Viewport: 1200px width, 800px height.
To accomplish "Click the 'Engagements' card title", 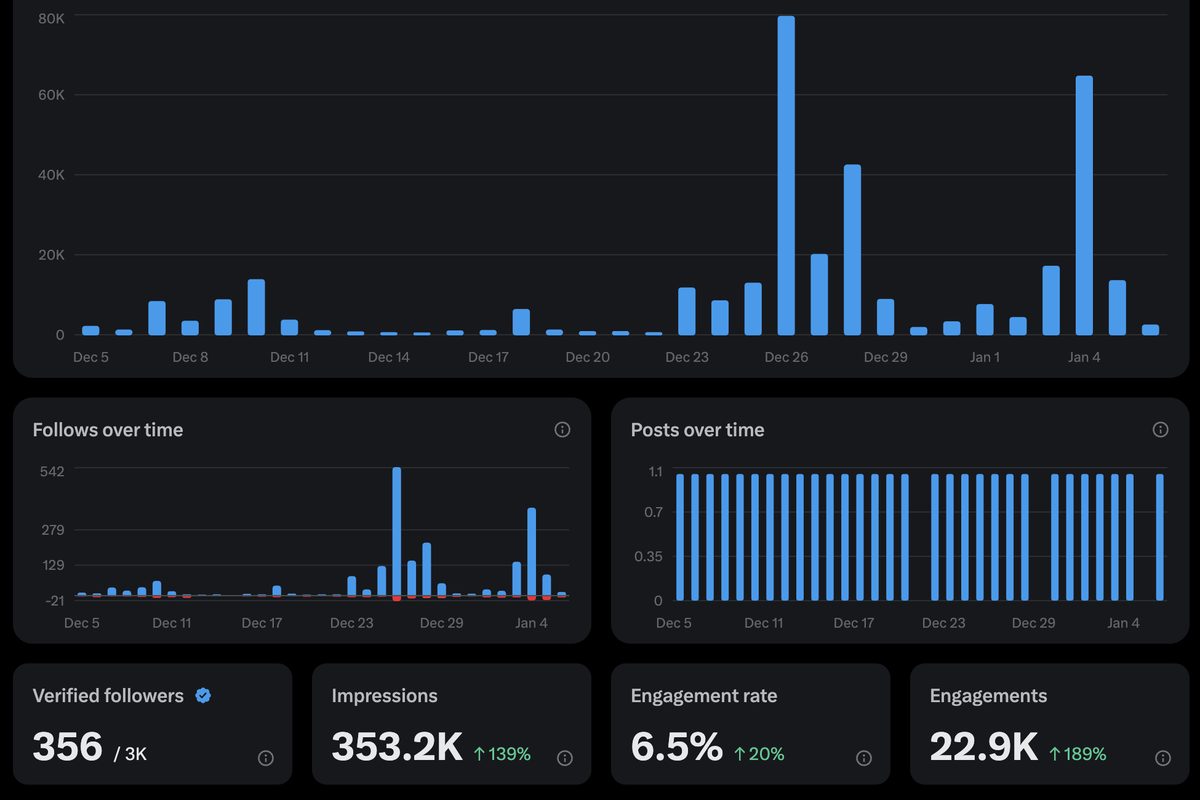I will click(988, 696).
